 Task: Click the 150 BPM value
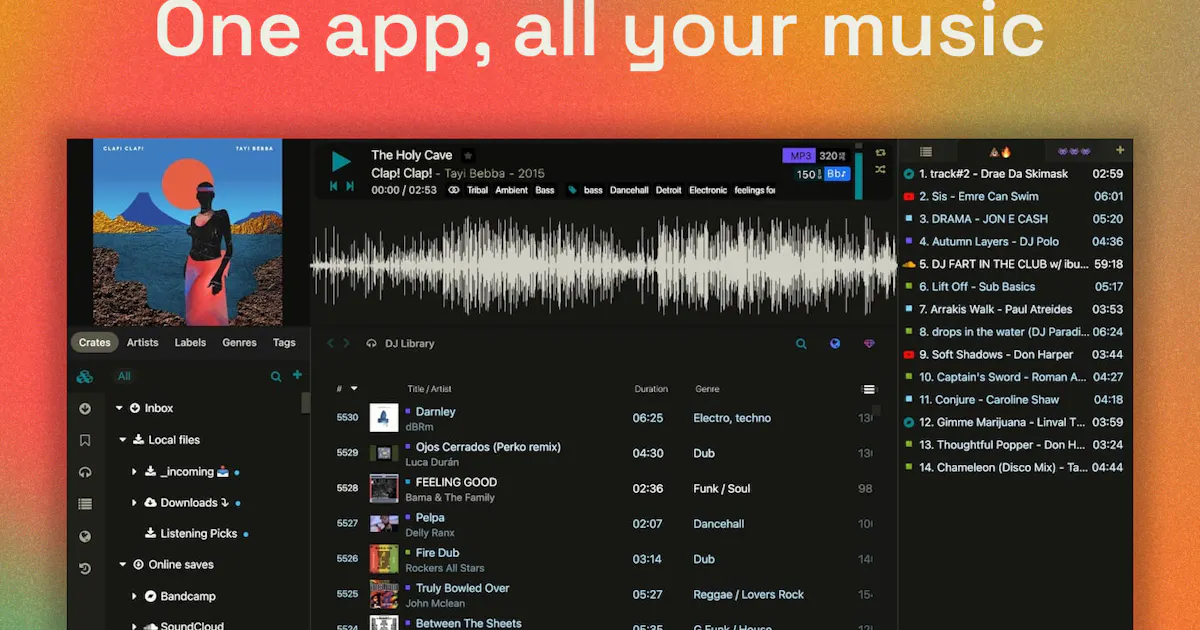coord(806,174)
